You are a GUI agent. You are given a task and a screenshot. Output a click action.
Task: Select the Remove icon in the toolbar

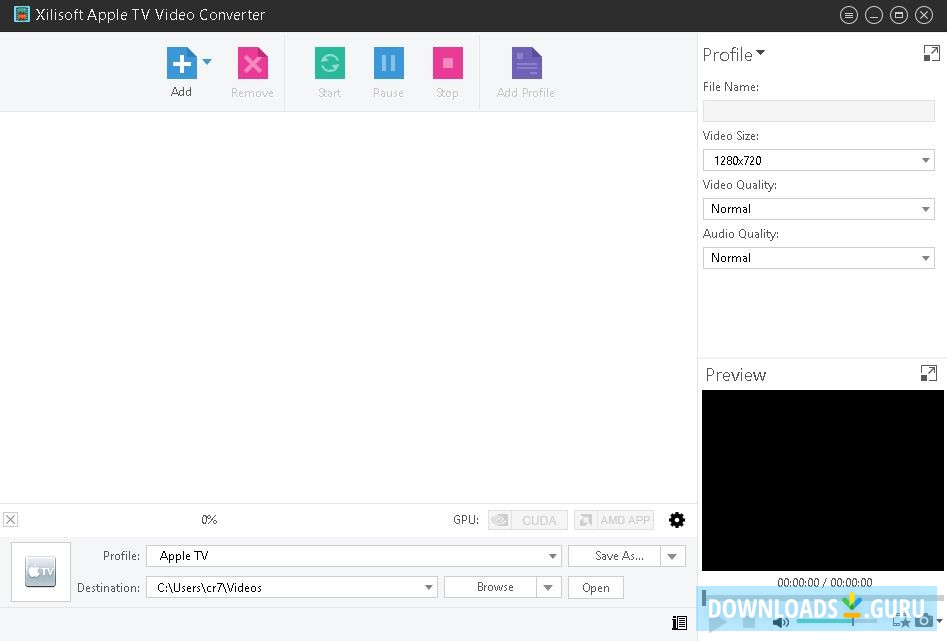(x=252, y=63)
